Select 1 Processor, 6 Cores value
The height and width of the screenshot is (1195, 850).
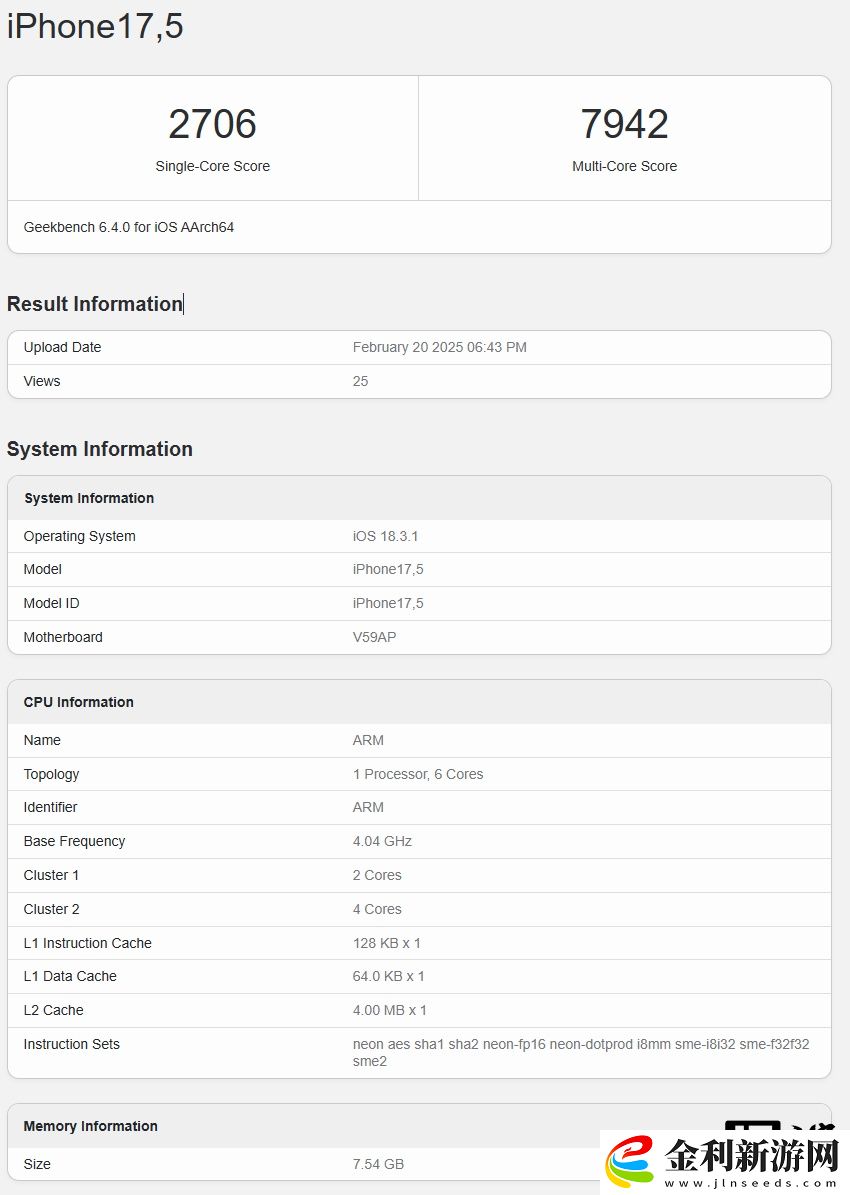pos(418,774)
